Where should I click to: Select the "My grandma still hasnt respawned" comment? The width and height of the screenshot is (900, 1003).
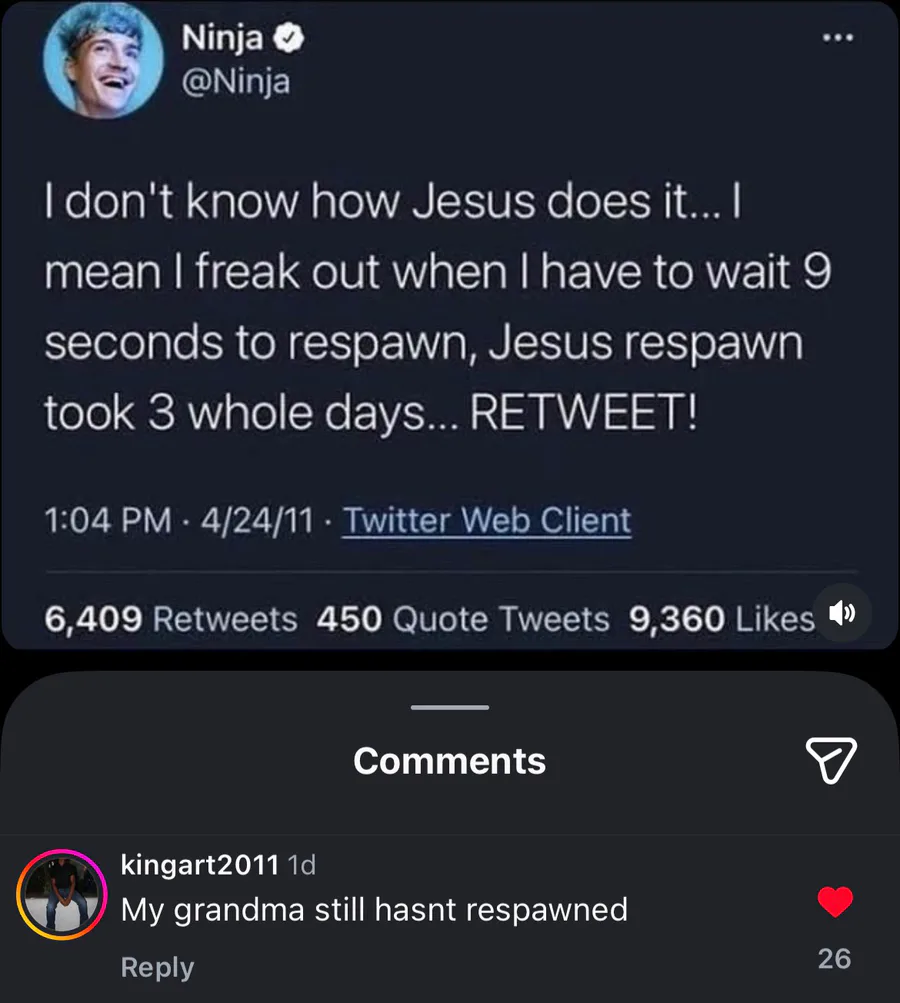(374, 910)
